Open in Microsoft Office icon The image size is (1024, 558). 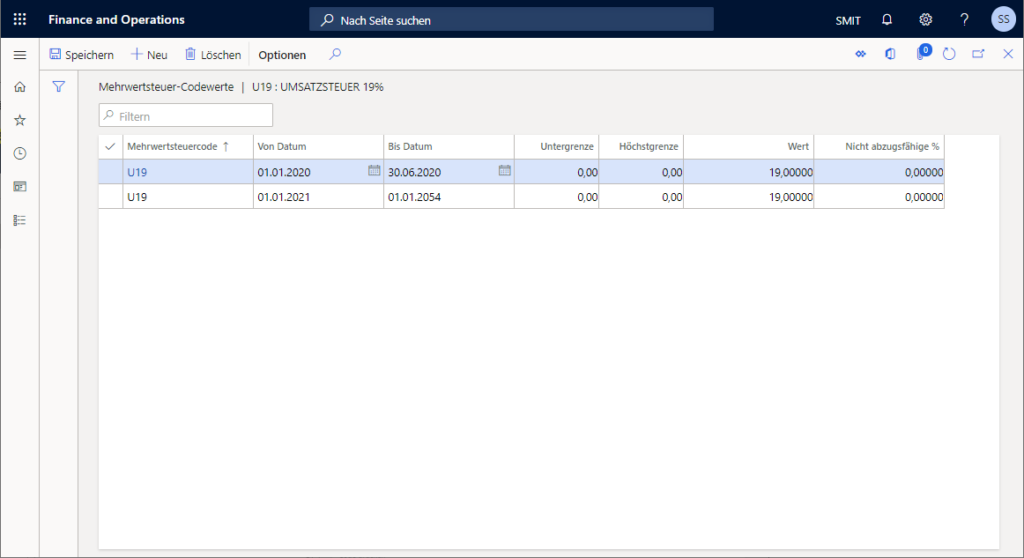890,54
